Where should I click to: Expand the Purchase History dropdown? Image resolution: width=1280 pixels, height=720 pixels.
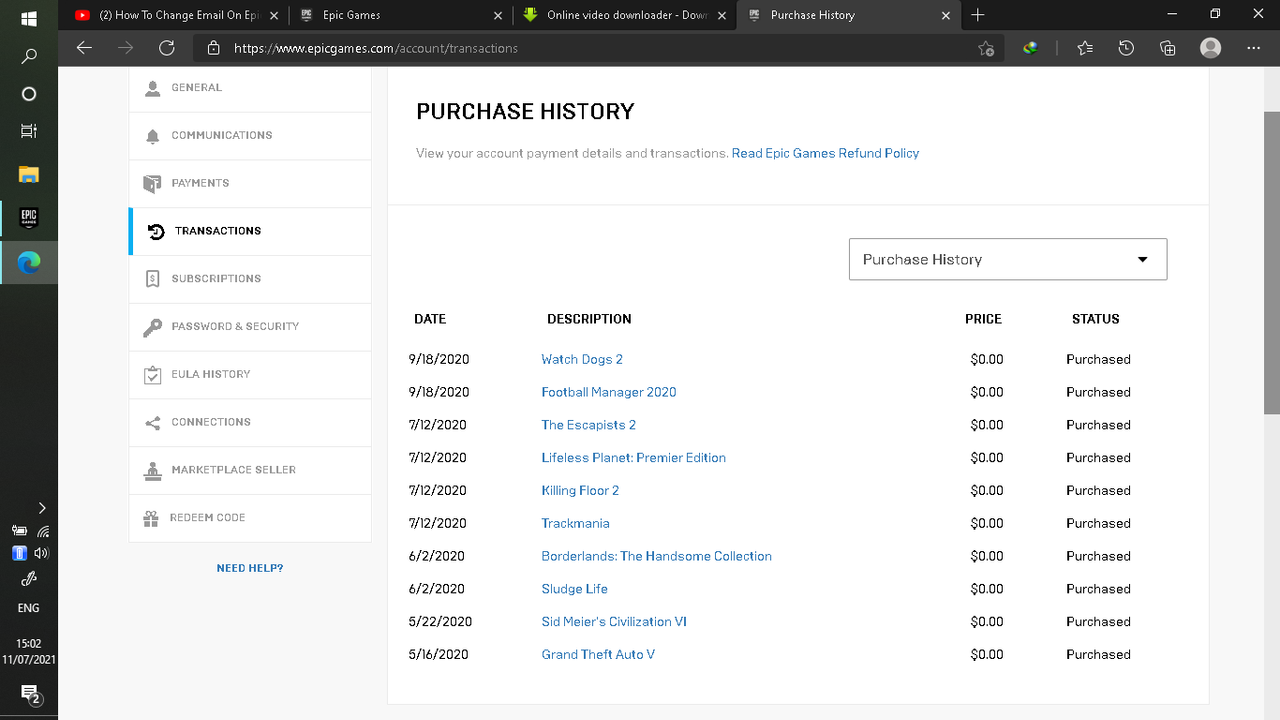point(1008,259)
